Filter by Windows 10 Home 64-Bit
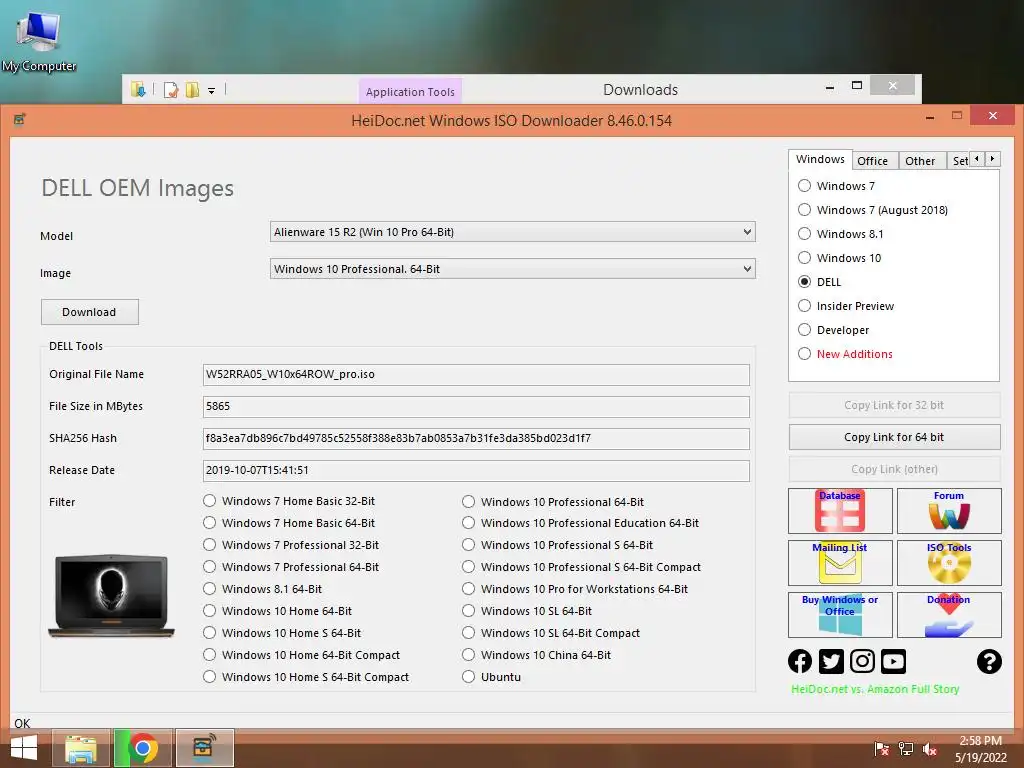The width and height of the screenshot is (1024, 768). tap(209, 611)
